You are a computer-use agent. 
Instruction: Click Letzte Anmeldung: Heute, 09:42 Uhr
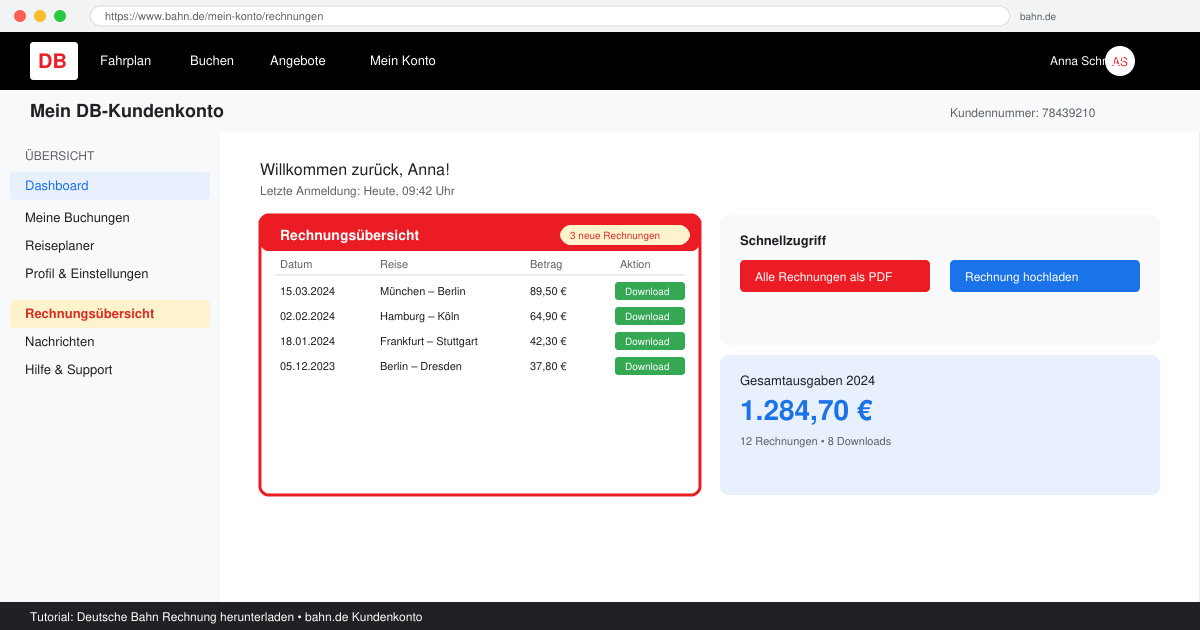(x=357, y=191)
